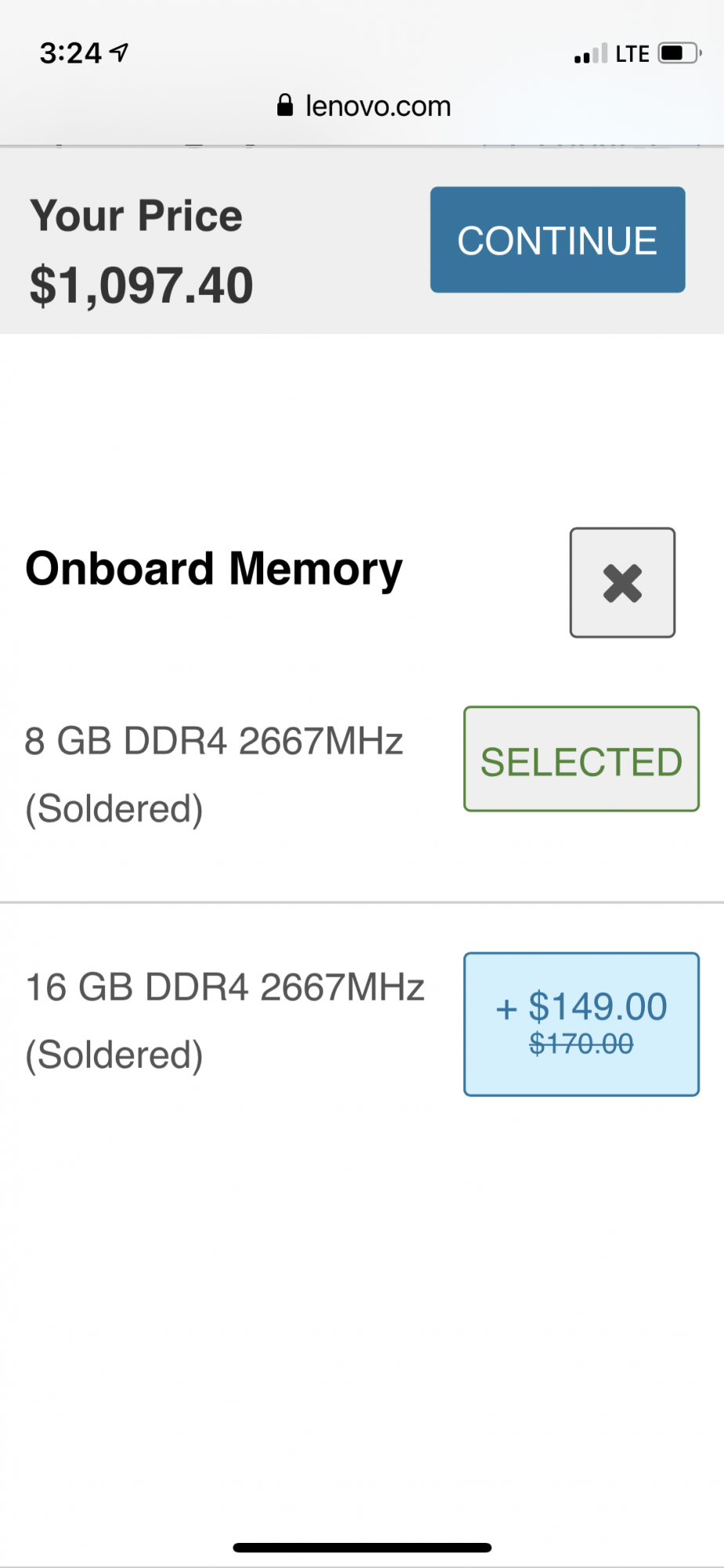
Task: Tap the green SELECTED button for 8 GB
Action: (x=581, y=759)
